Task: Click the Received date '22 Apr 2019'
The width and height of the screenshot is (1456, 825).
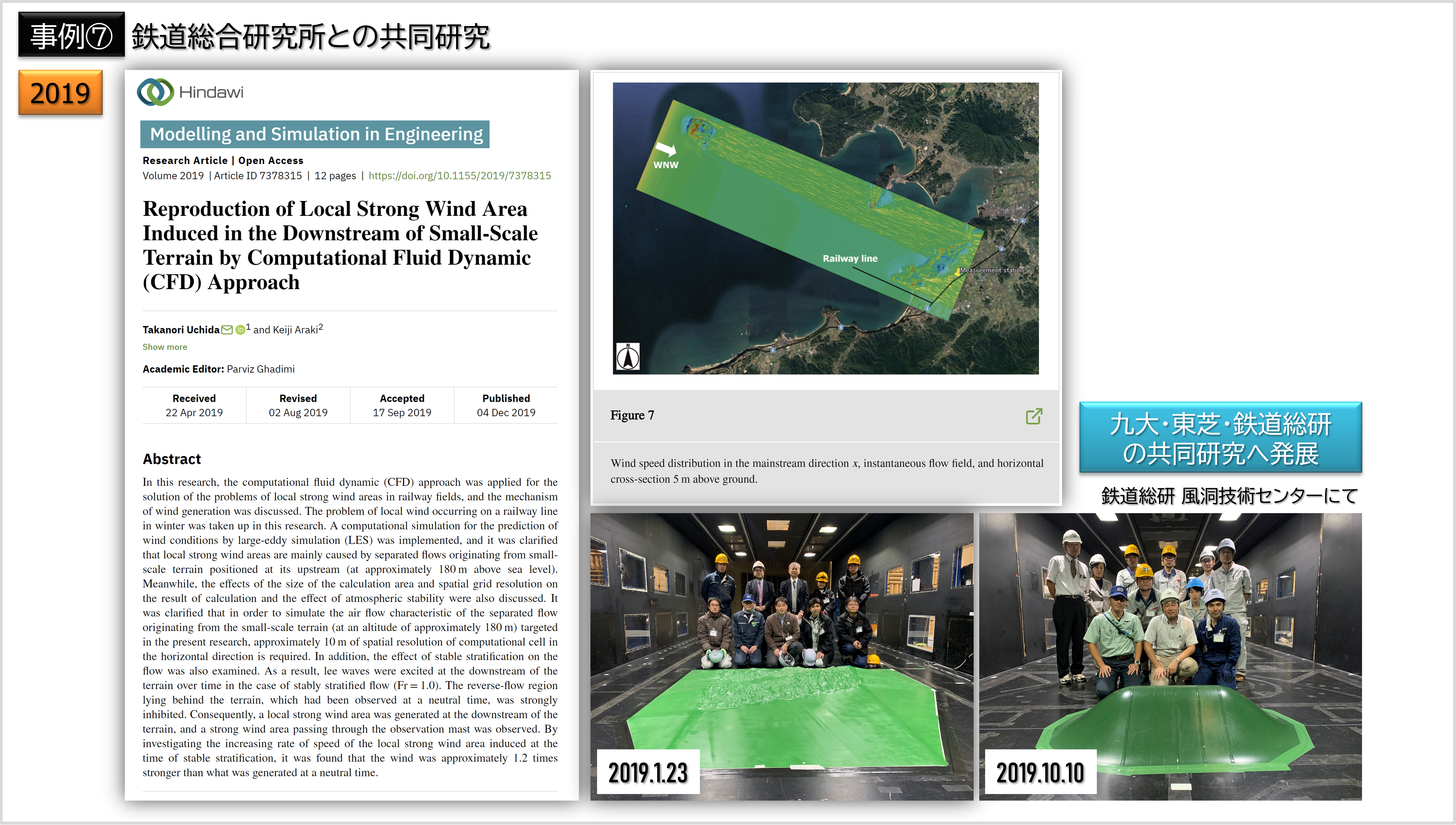Action: click(x=194, y=413)
